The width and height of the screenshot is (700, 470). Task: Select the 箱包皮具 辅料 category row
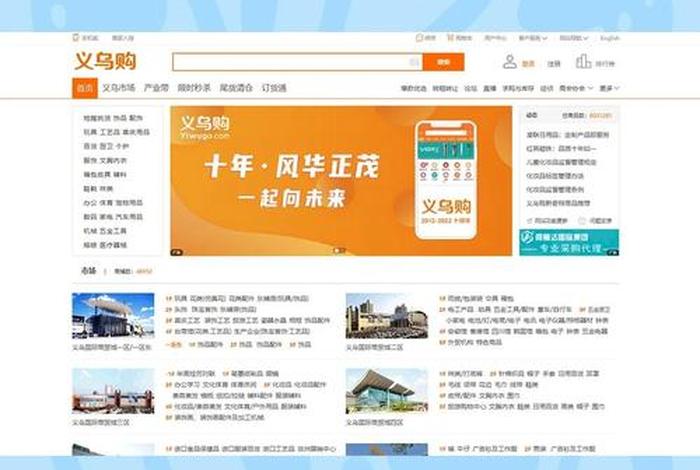pos(105,175)
